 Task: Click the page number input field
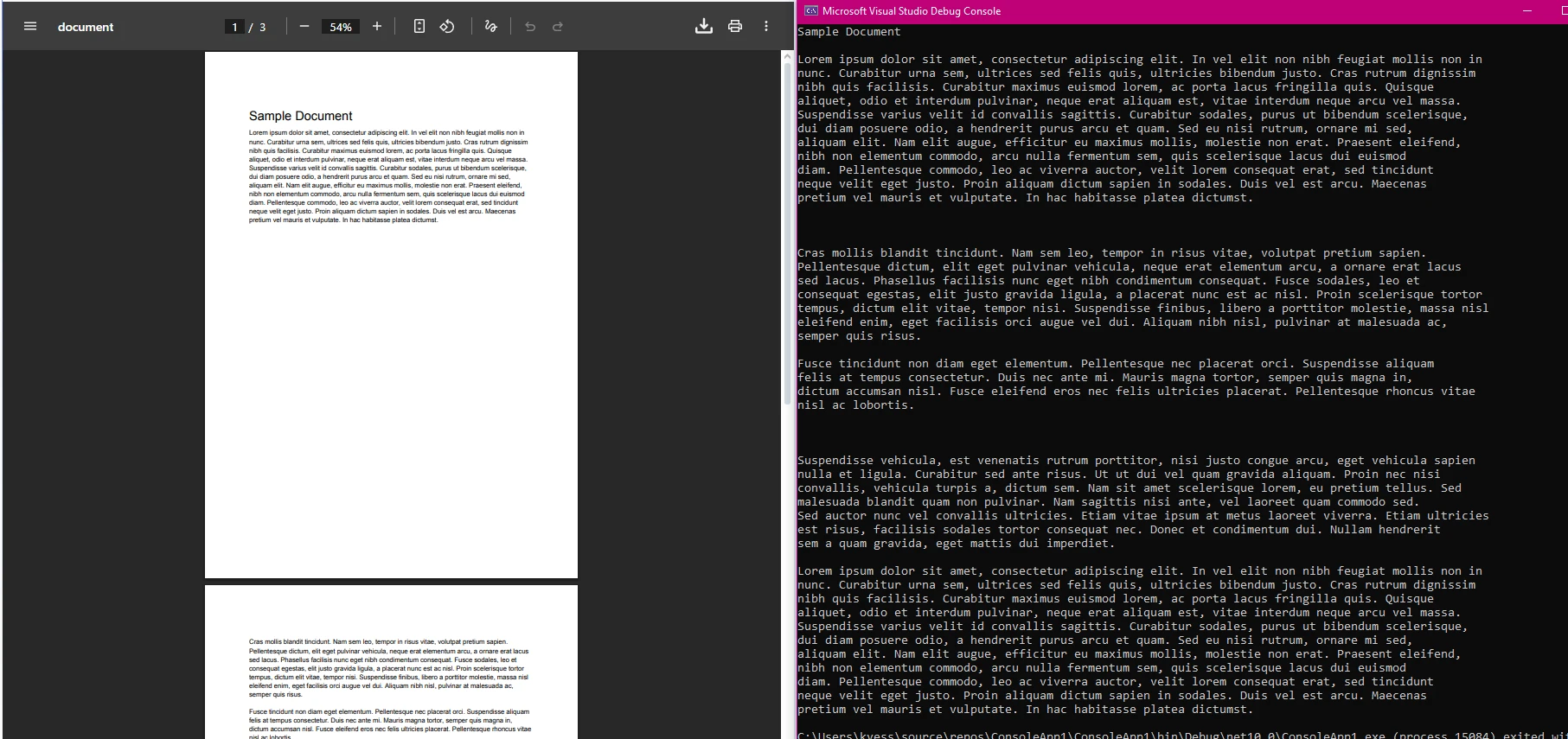point(234,27)
